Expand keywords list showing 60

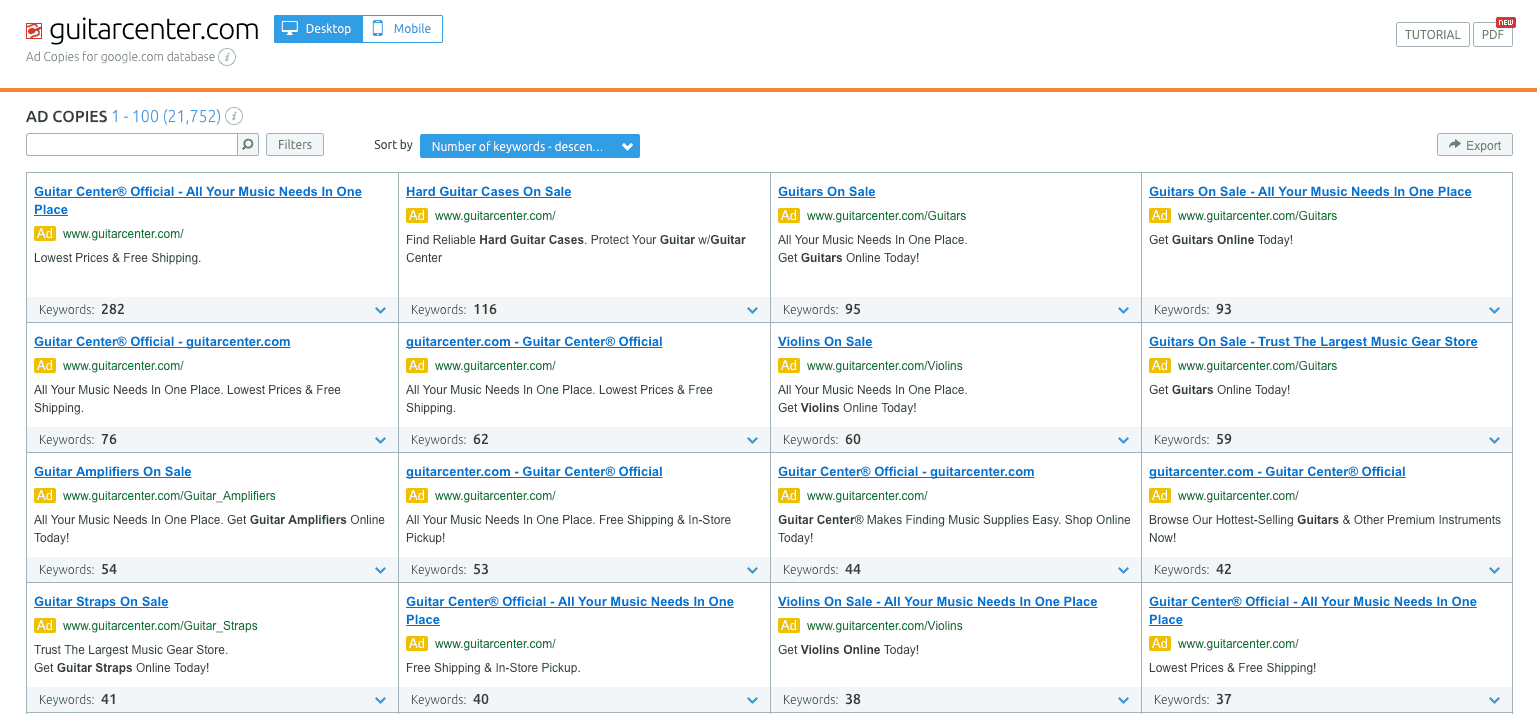tap(1123, 440)
